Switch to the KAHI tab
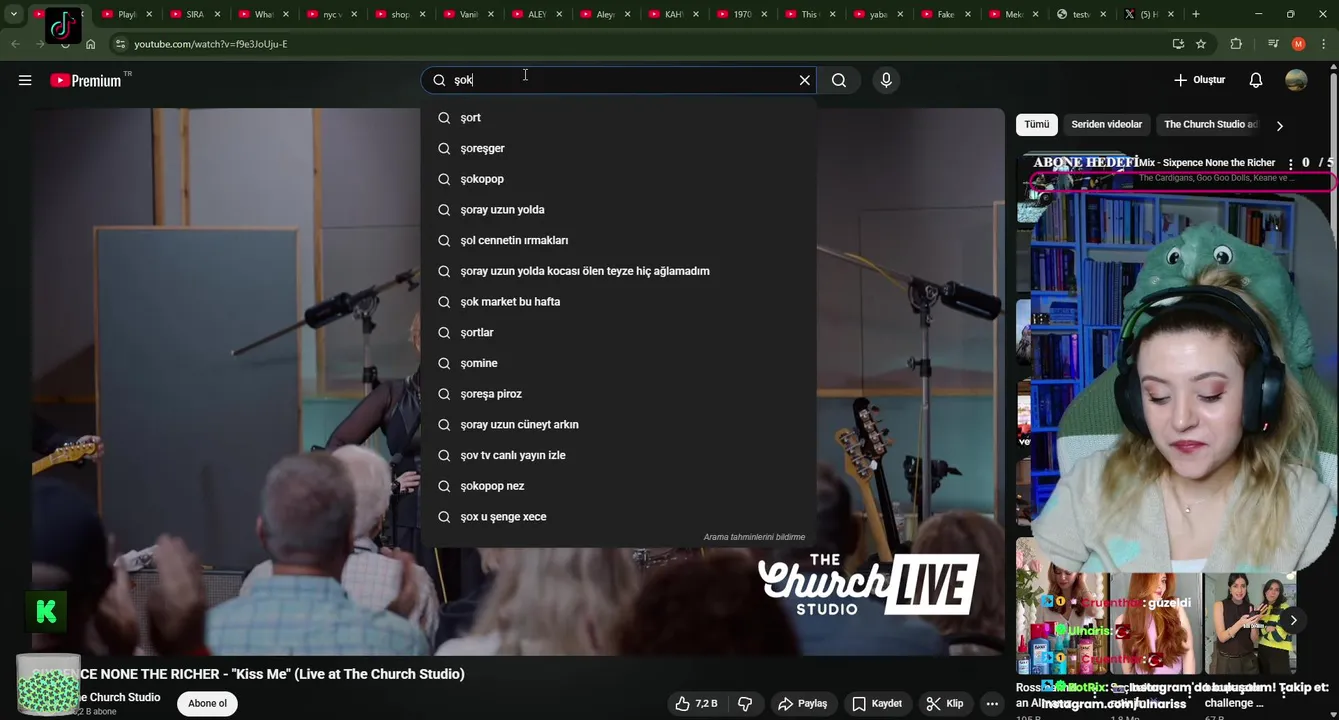The height and width of the screenshot is (720, 1339). point(674,14)
